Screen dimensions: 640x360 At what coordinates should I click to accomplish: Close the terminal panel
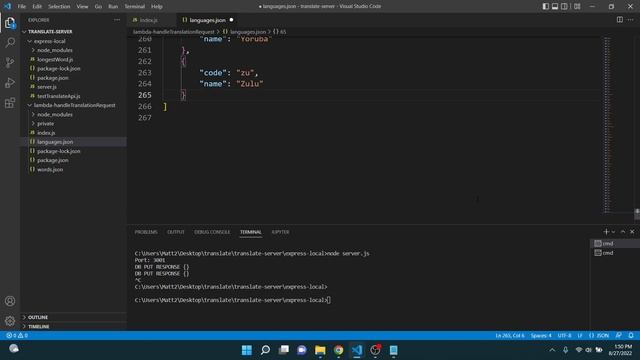point(632,232)
